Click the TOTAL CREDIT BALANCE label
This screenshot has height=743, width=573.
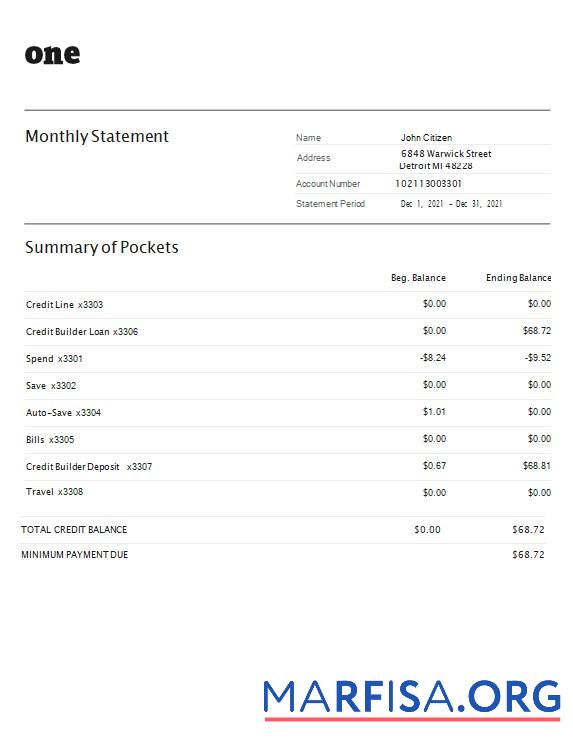click(74, 530)
